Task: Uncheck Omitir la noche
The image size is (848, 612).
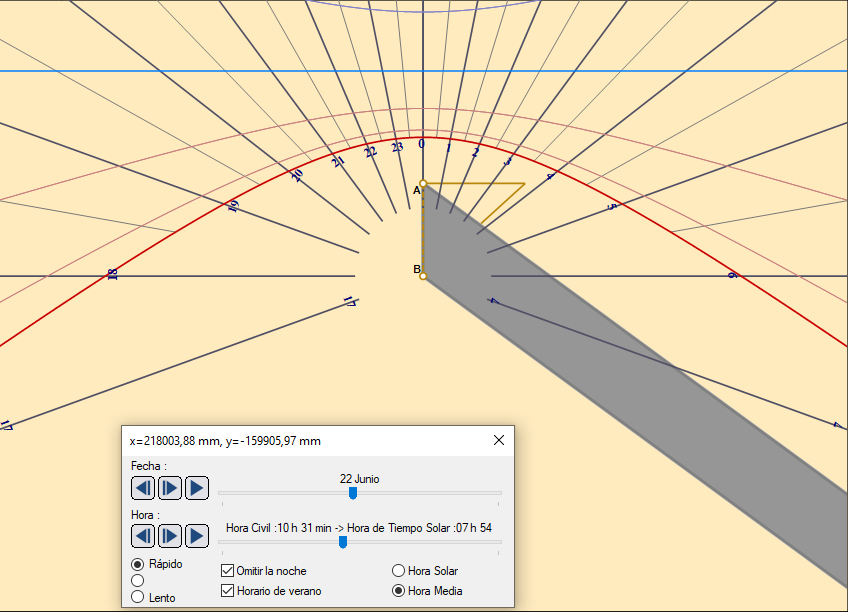Action: click(x=228, y=571)
